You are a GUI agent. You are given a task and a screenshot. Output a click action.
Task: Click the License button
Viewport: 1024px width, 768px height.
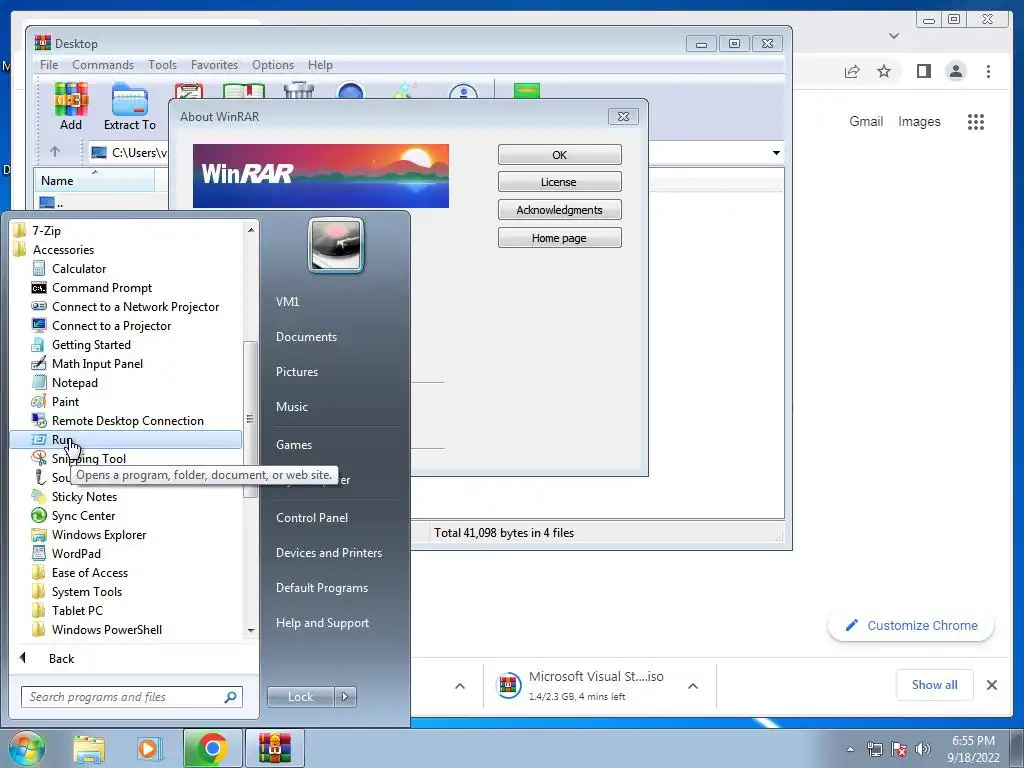(x=560, y=182)
